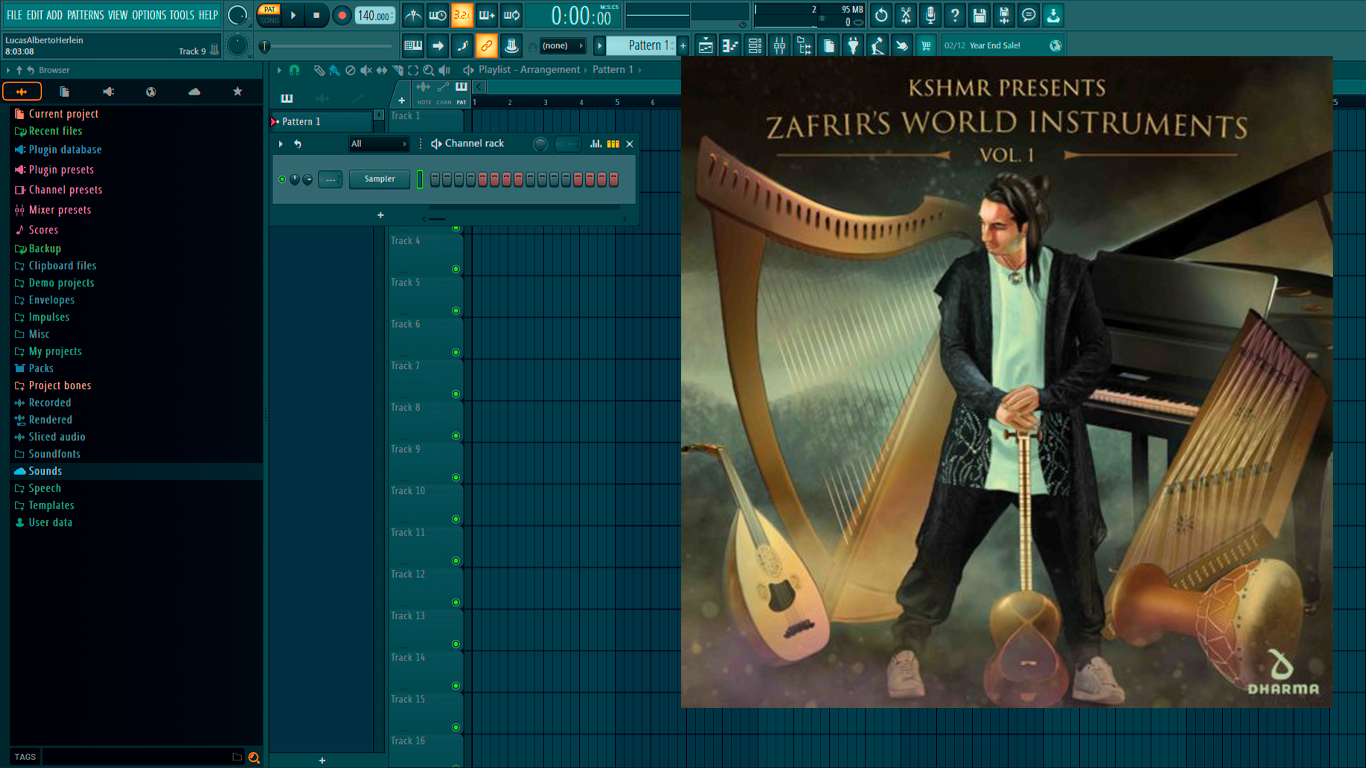The height and width of the screenshot is (768, 1366).
Task: Select the playlist paint brush tool
Action: coord(334,70)
